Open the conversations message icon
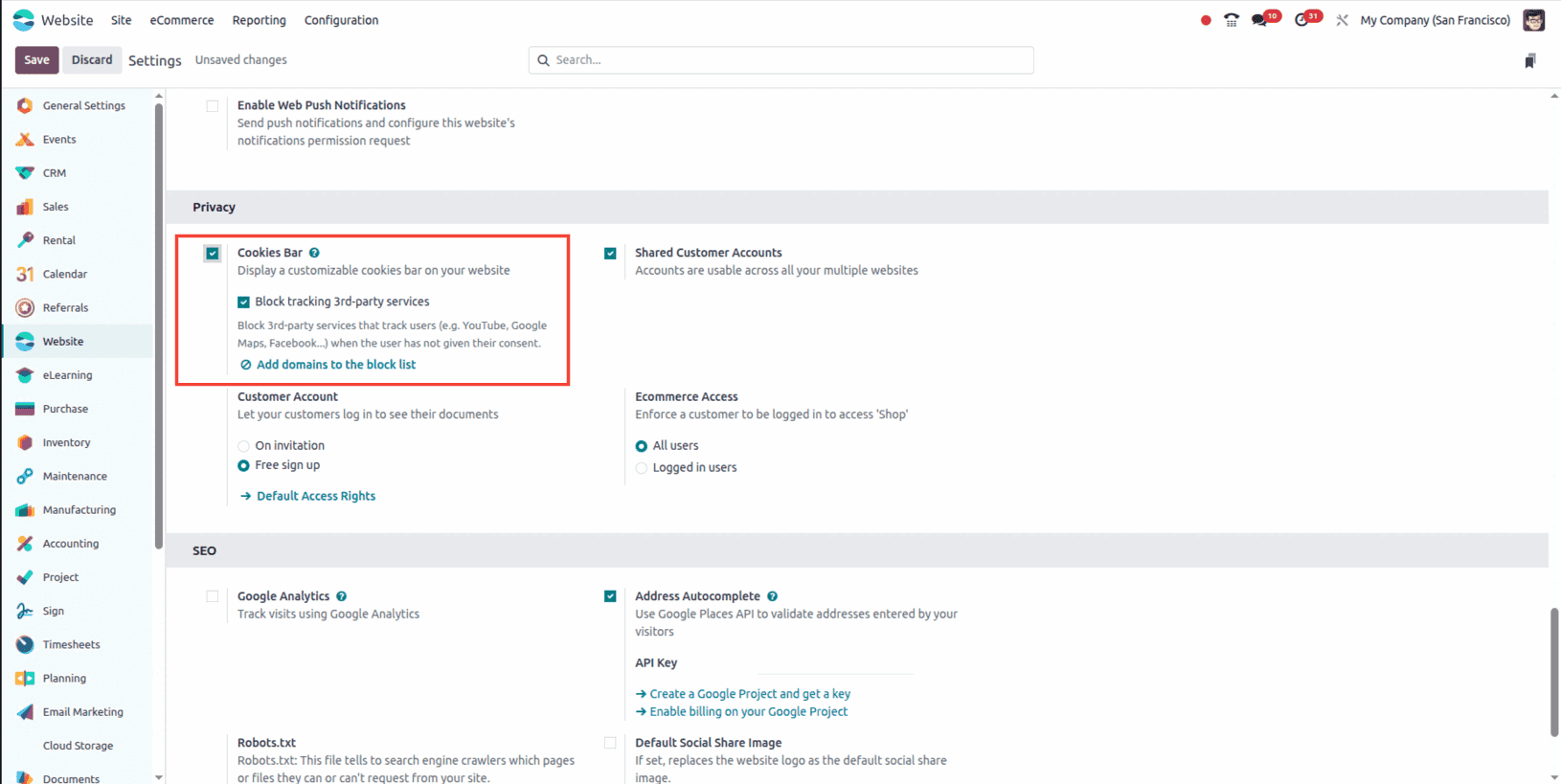This screenshot has height=784, width=1561. pyautogui.click(x=1259, y=20)
